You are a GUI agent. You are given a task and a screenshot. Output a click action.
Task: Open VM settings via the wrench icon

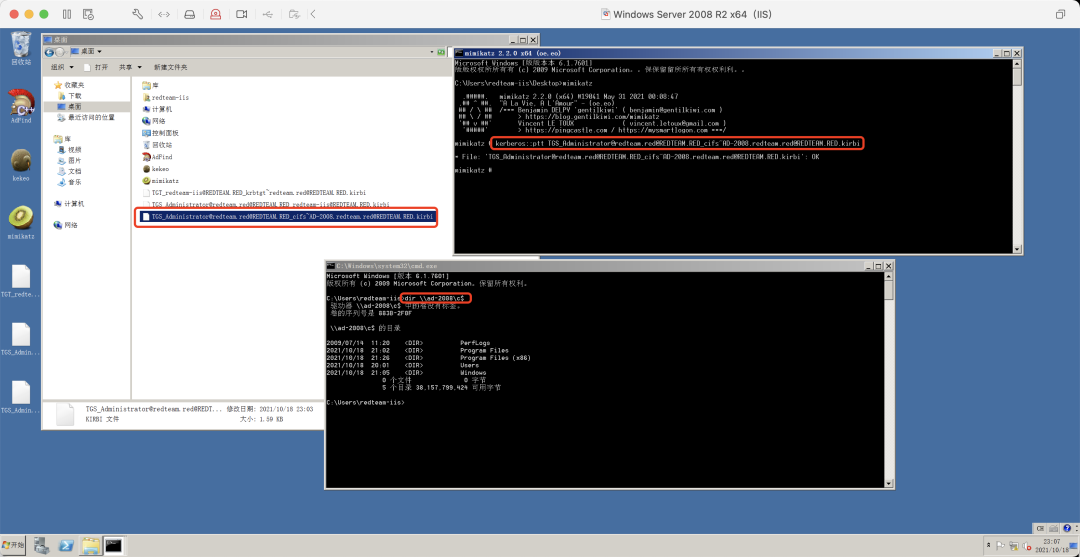point(137,14)
